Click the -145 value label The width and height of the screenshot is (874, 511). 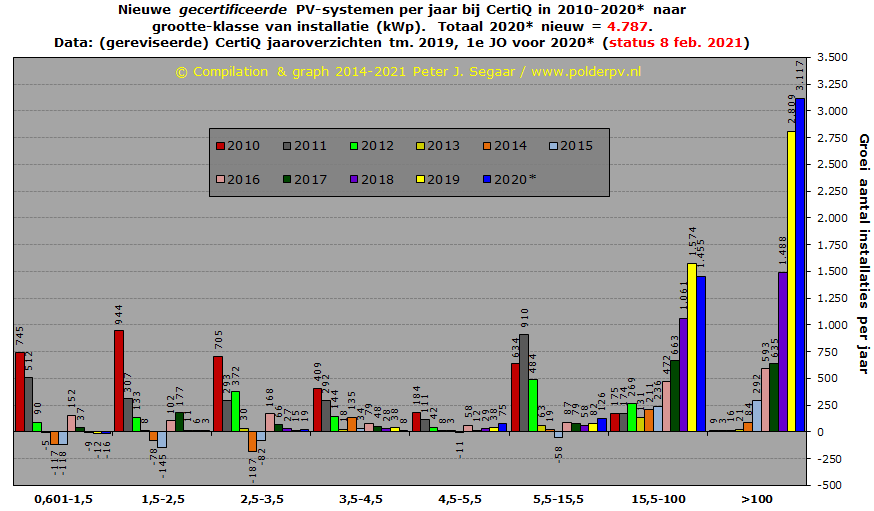click(x=162, y=465)
